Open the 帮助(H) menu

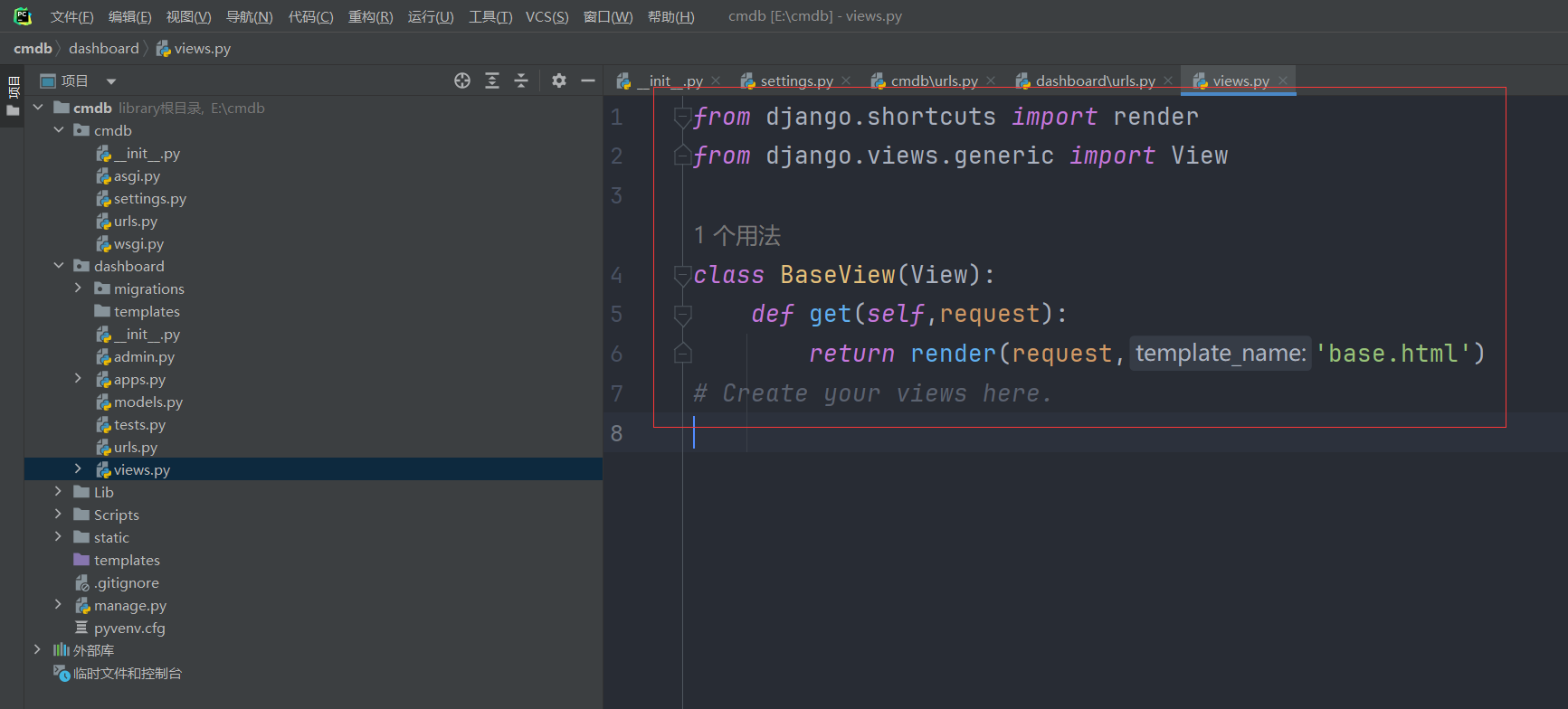click(671, 16)
